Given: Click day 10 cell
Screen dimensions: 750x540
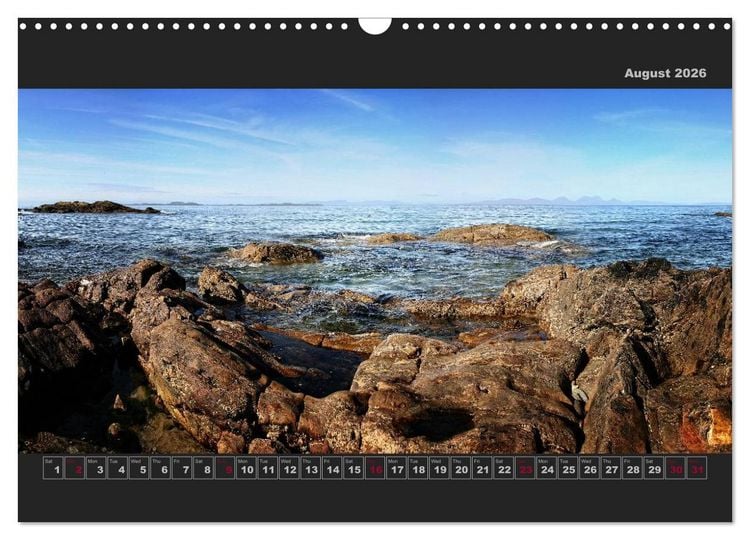Looking at the screenshot, I should pos(246,468).
